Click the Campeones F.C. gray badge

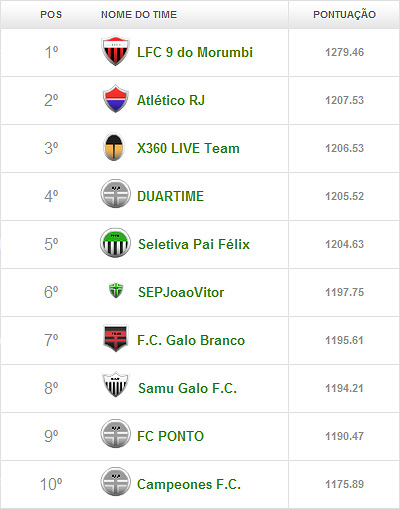pyautogui.click(x=115, y=482)
